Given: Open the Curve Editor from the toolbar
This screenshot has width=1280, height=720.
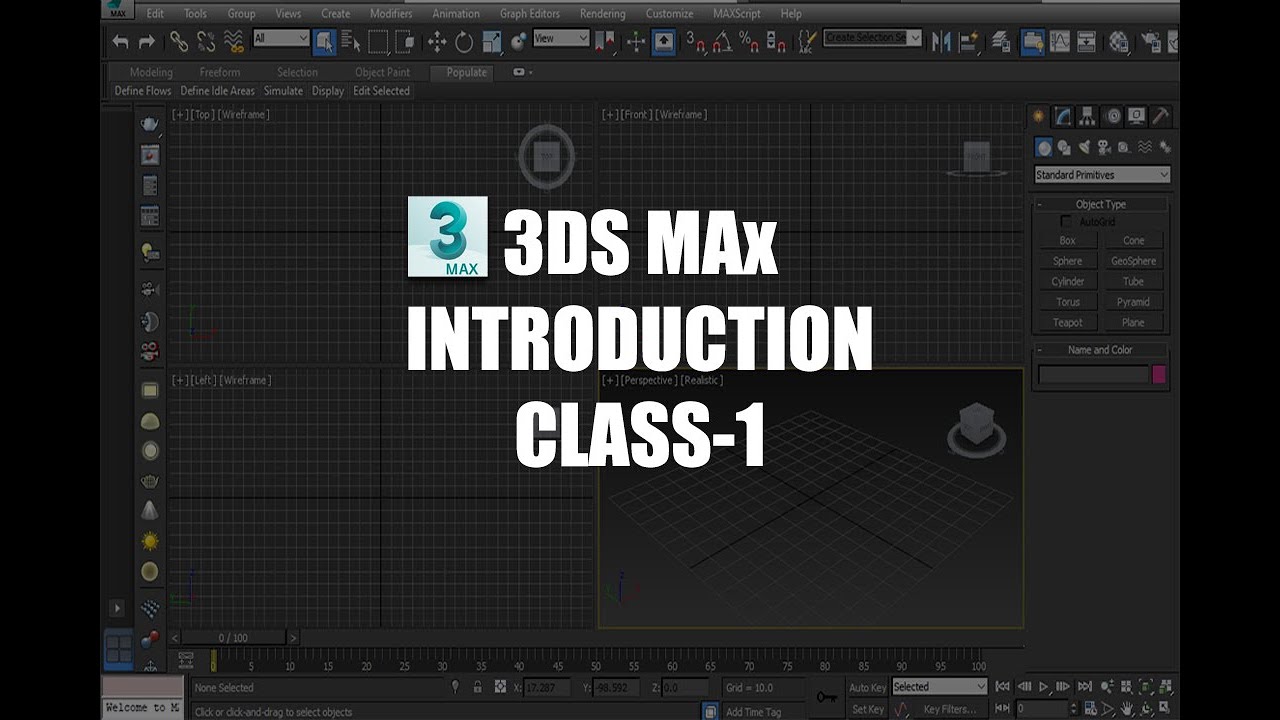Looking at the screenshot, I should [x=1059, y=41].
